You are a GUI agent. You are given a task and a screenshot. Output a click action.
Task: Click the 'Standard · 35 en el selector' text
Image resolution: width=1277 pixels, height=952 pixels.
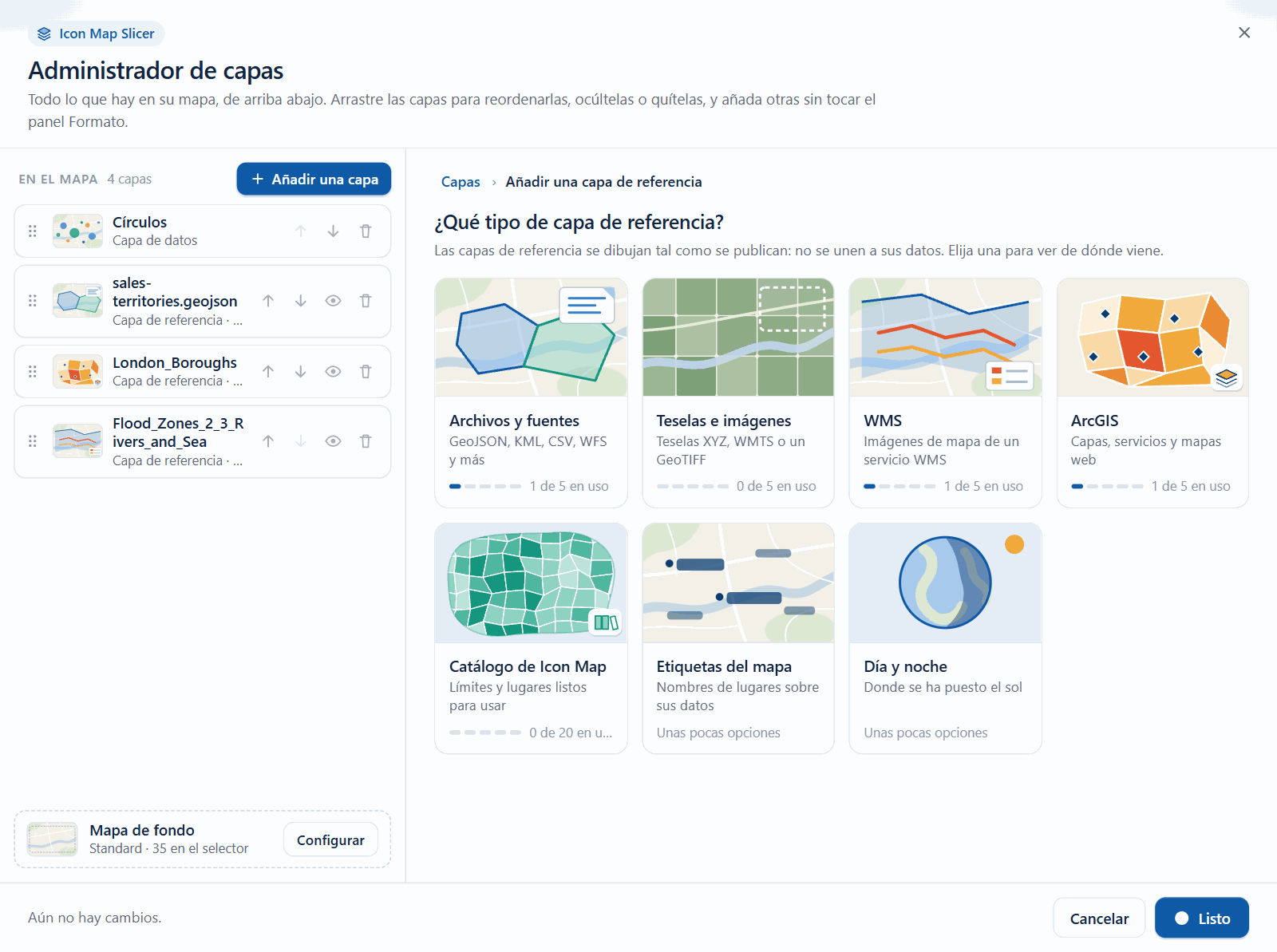168,848
